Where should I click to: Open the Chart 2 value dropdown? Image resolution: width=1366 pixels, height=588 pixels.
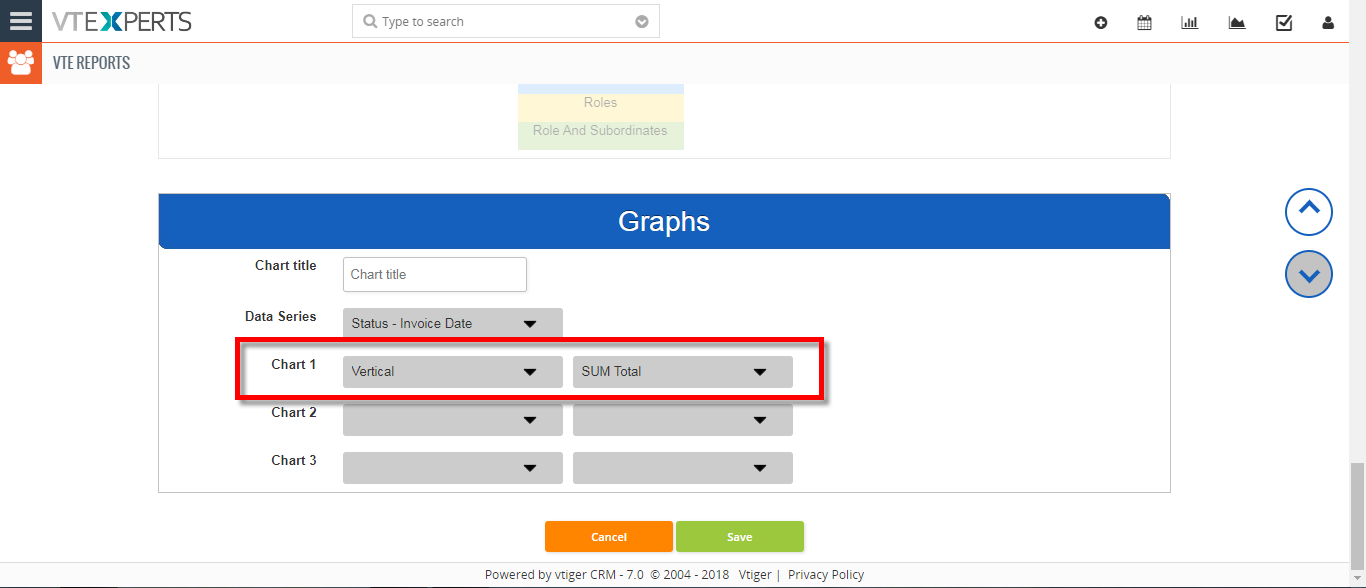pyautogui.click(x=683, y=420)
